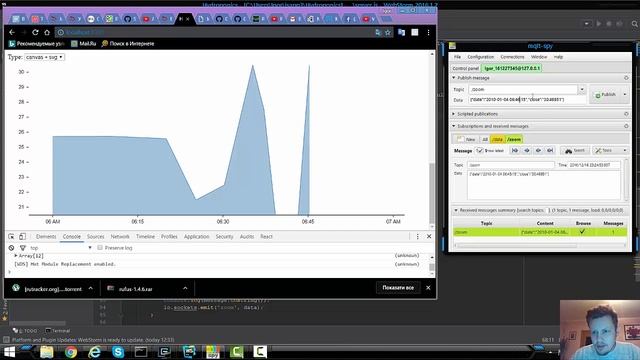
Task: Open the Рекомендуемые узлы bookmark
Action: click(x=37, y=43)
